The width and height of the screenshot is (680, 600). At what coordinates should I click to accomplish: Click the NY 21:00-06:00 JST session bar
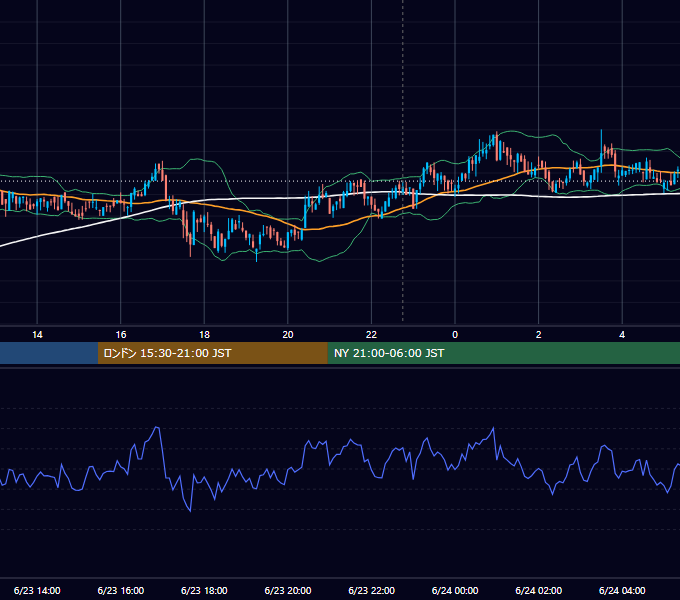[x=503, y=353]
